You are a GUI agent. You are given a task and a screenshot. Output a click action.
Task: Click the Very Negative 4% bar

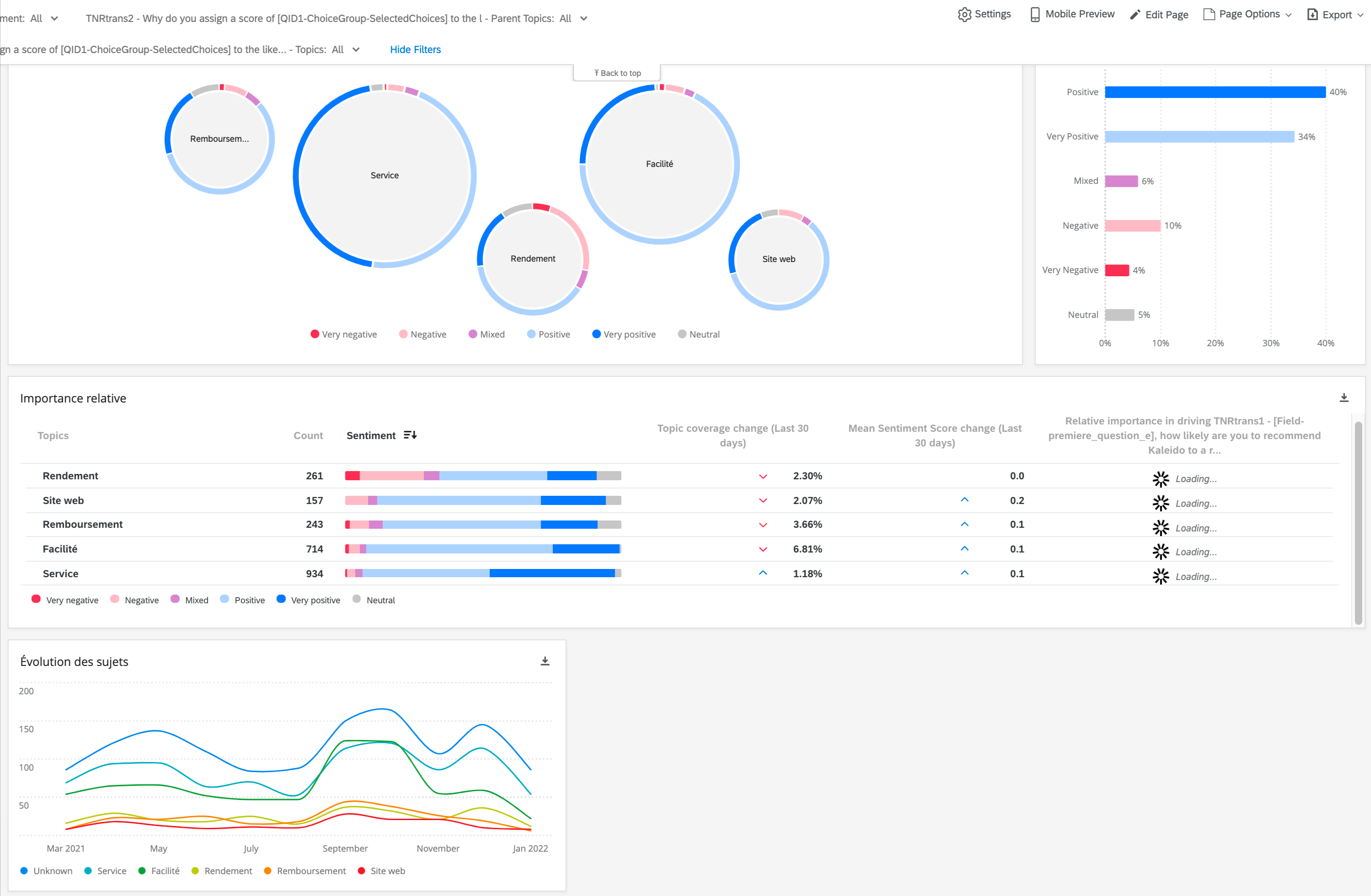point(1116,270)
